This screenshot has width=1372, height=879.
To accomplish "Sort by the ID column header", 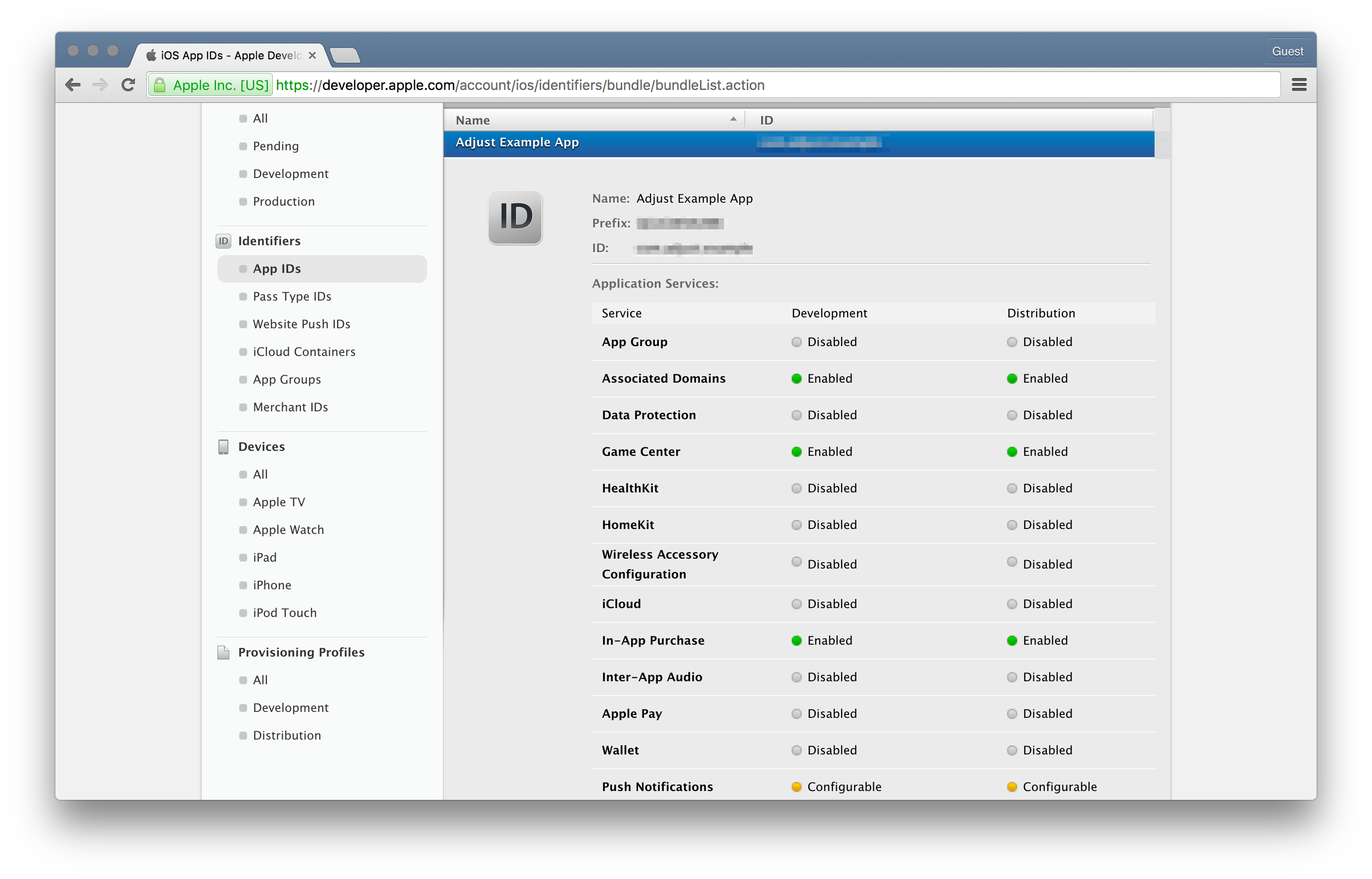I will (950, 120).
